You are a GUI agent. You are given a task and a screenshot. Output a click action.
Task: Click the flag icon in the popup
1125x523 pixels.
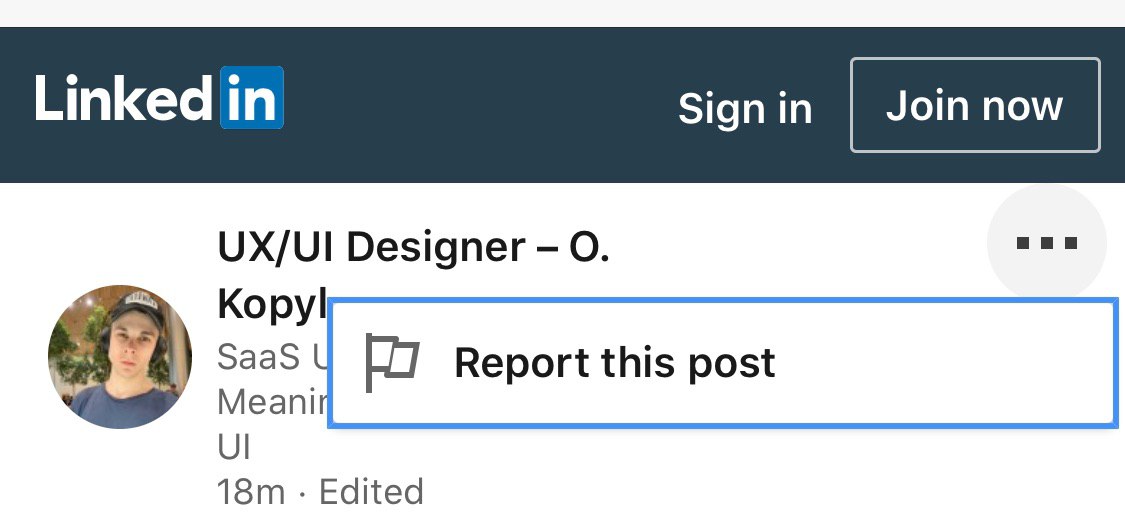click(391, 362)
